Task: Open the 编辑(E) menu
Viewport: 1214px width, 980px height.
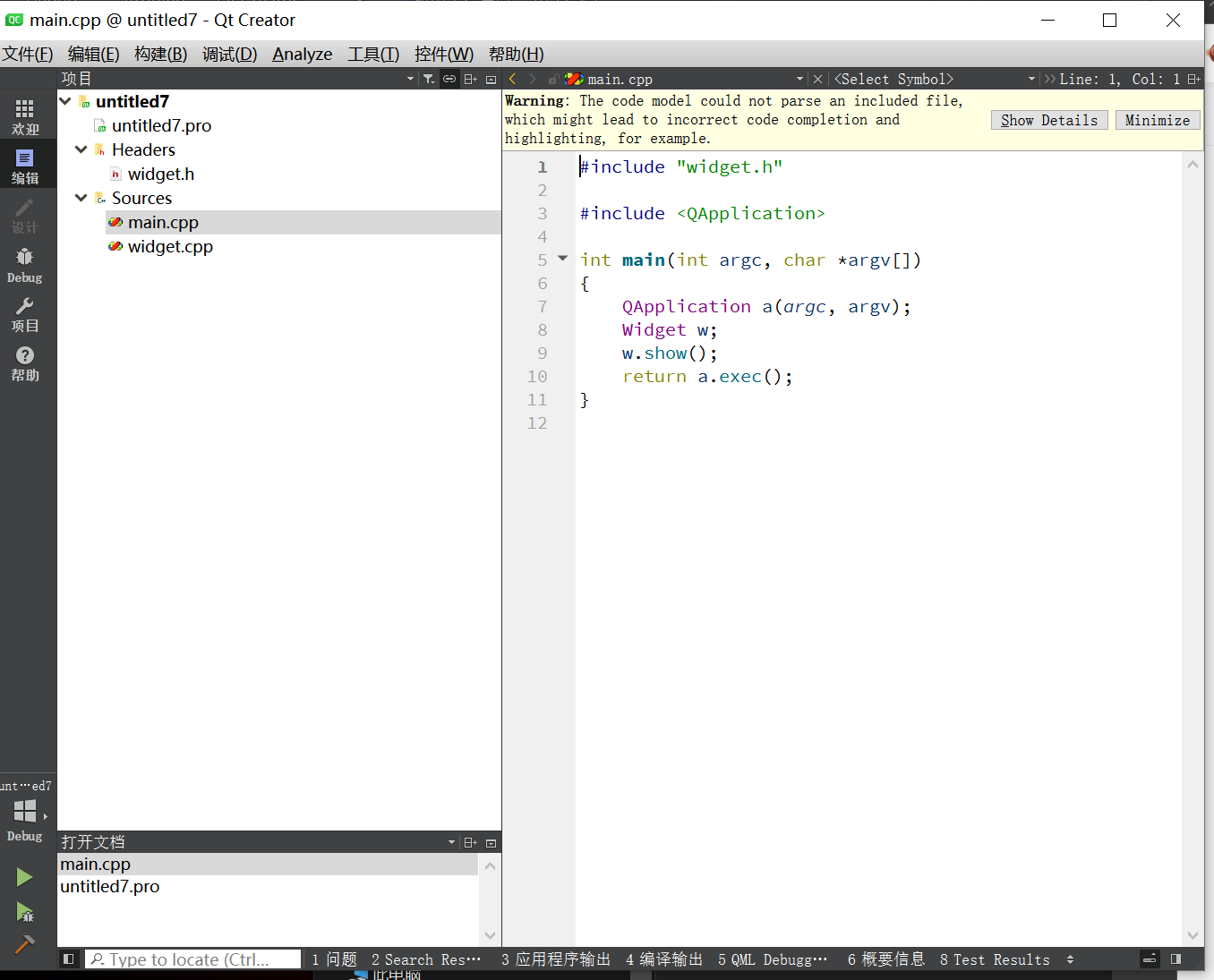Action: pyautogui.click(x=93, y=54)
